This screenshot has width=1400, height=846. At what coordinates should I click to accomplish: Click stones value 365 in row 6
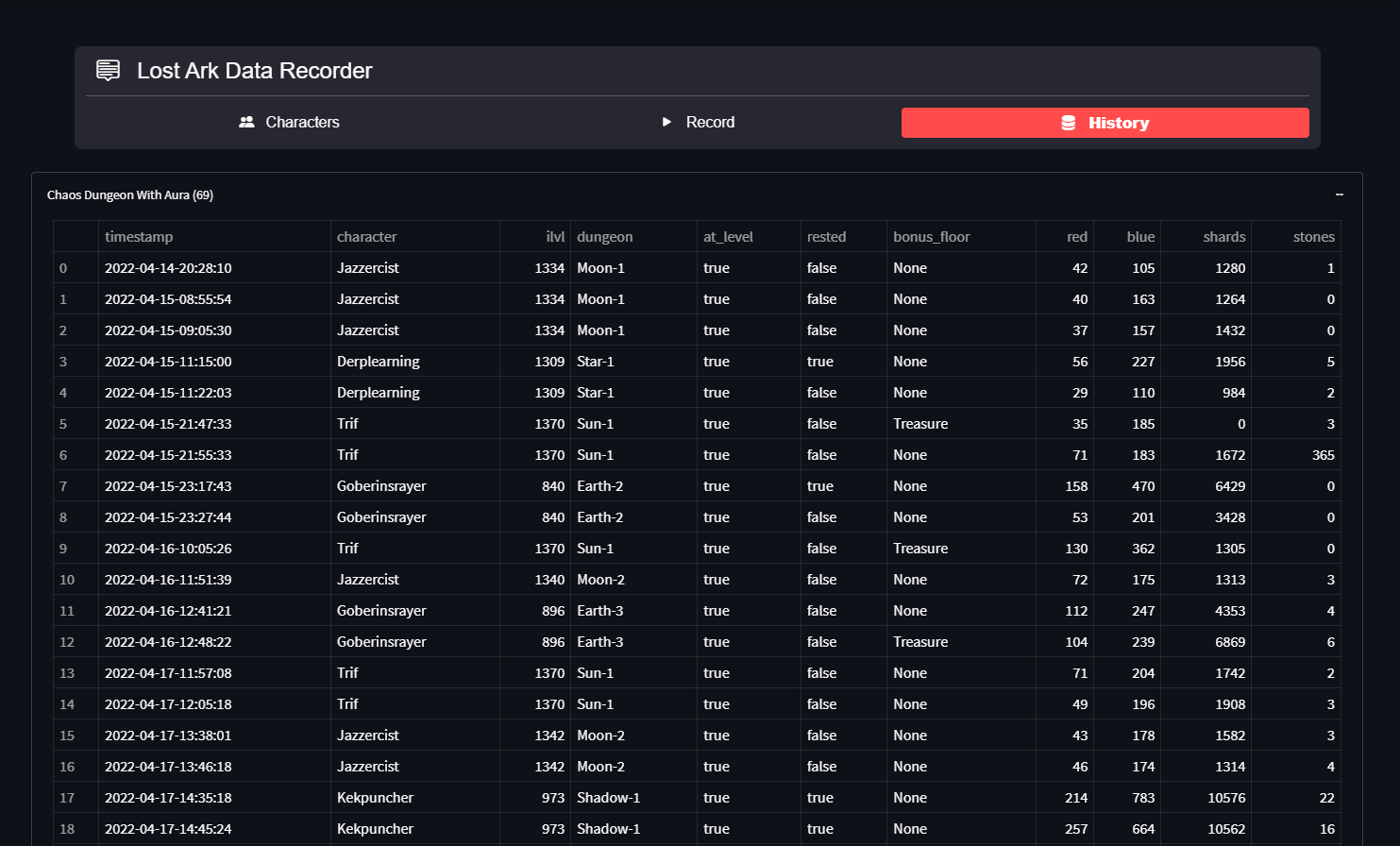[1296, 455]
